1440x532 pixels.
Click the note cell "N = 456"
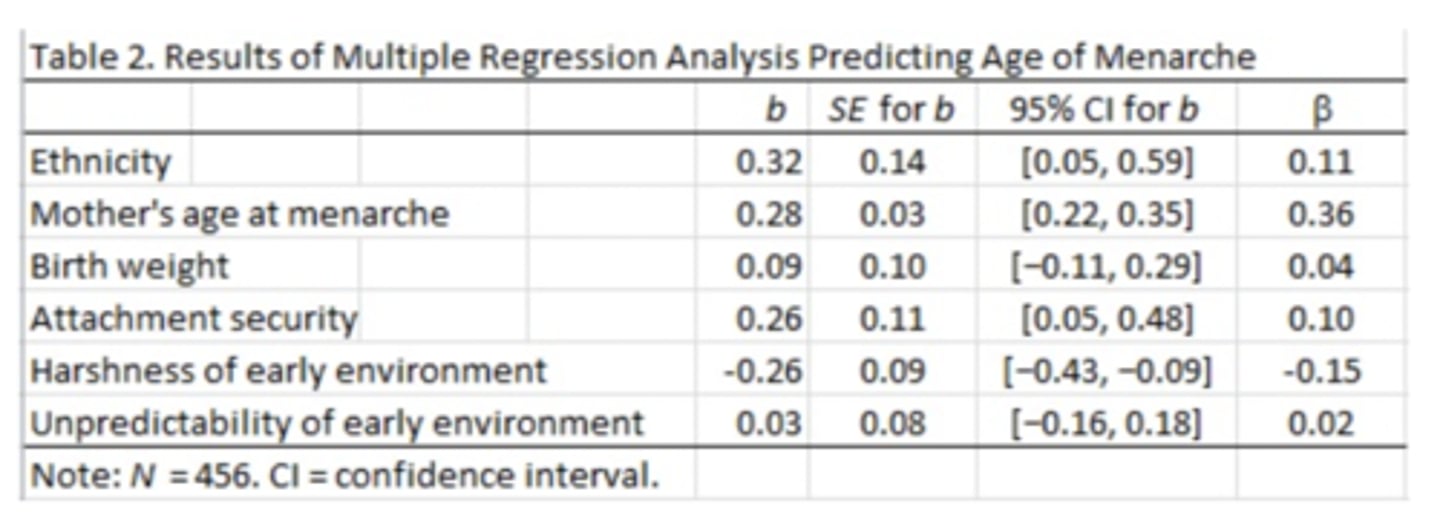(x=344, y=475)
